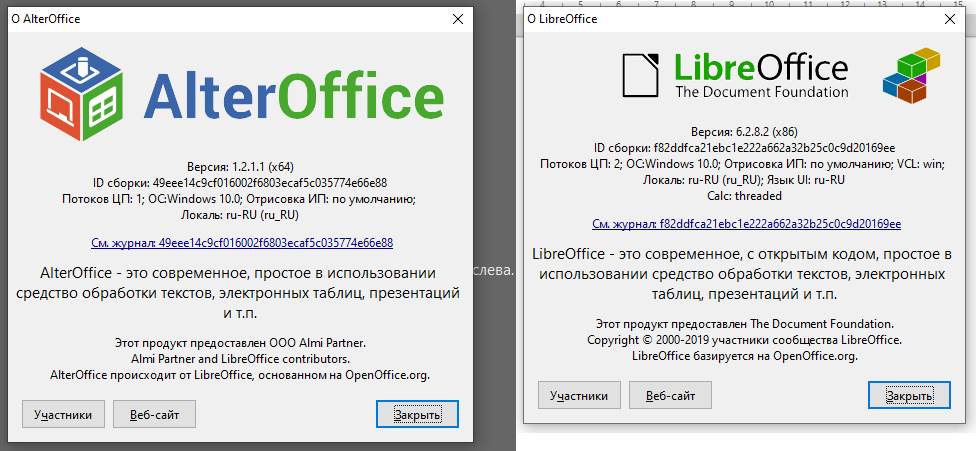Click Участники button in AlterOffice dialog
976x451 pixels.
click(x=63, y=414)
